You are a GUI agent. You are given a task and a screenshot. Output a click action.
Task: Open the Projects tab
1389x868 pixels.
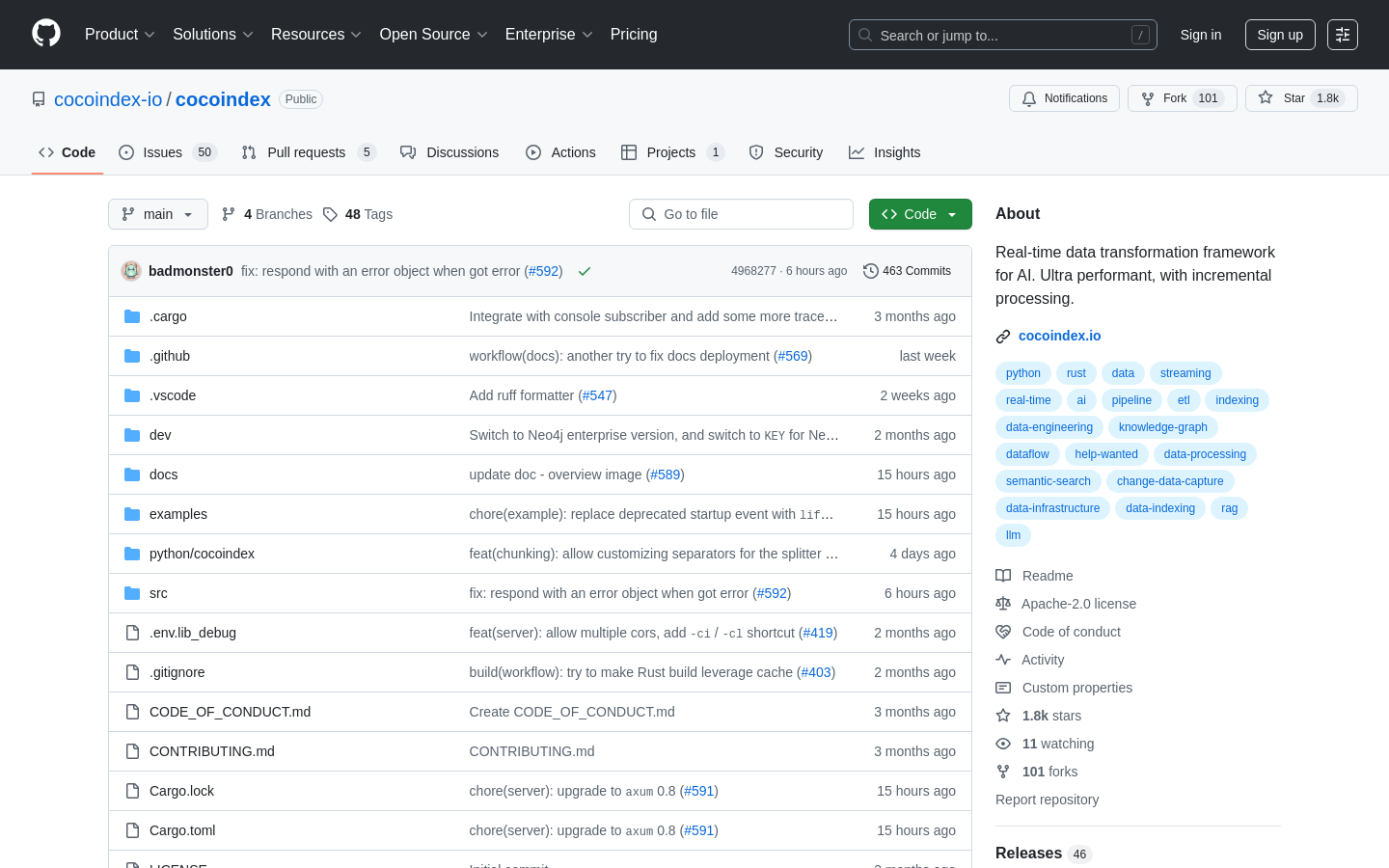click(672, 152)
